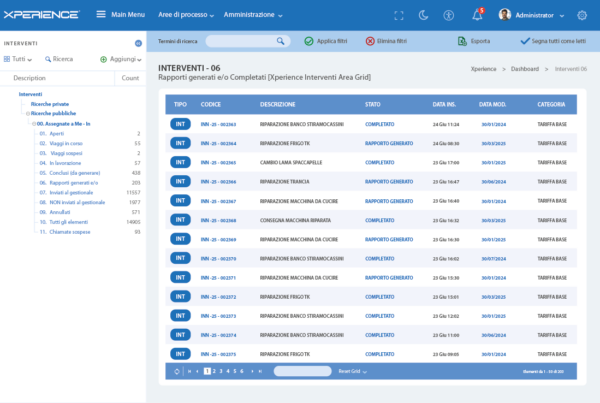Image resolution: width=600 pixels, height=403 pixels.
Task: Open the settings gear icon
Action: [583, 15]
